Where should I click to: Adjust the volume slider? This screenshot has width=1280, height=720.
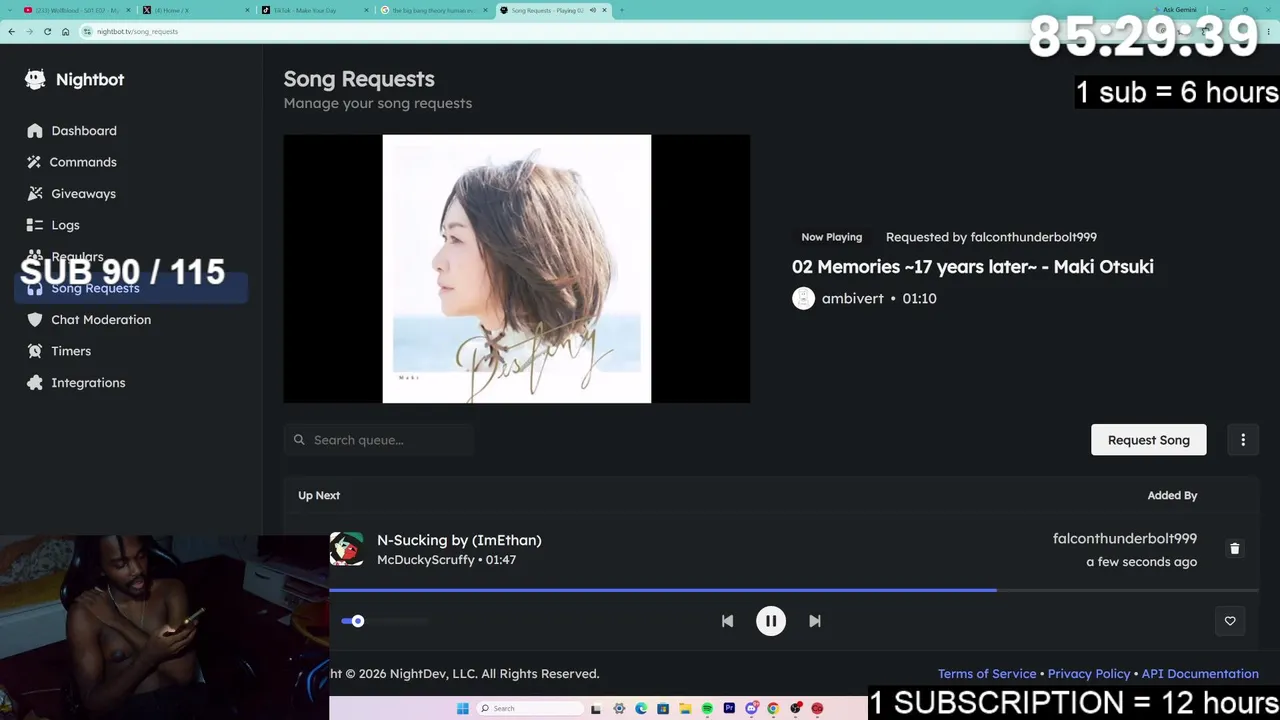click(x=385, y=621)
